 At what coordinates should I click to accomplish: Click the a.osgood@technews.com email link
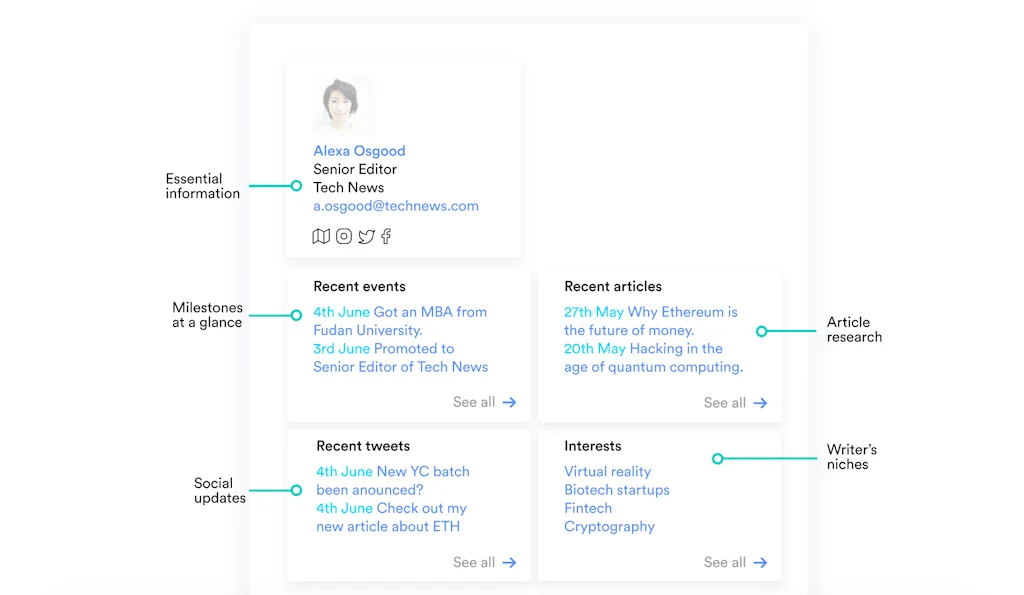tap(396, 206)
